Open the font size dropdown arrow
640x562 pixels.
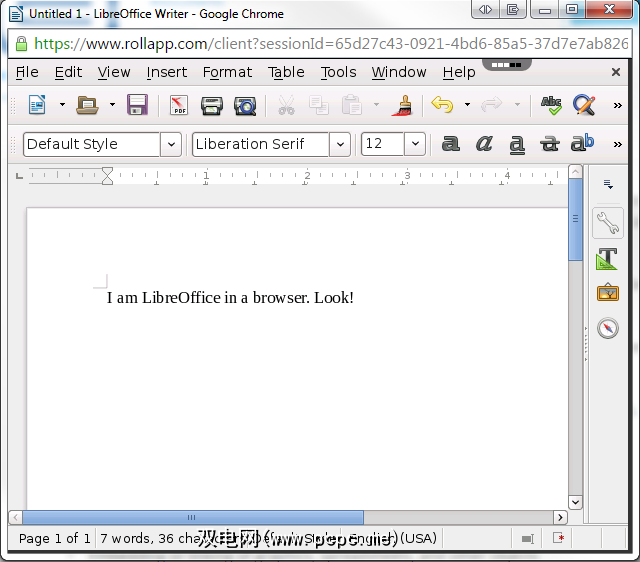[415, 144]
